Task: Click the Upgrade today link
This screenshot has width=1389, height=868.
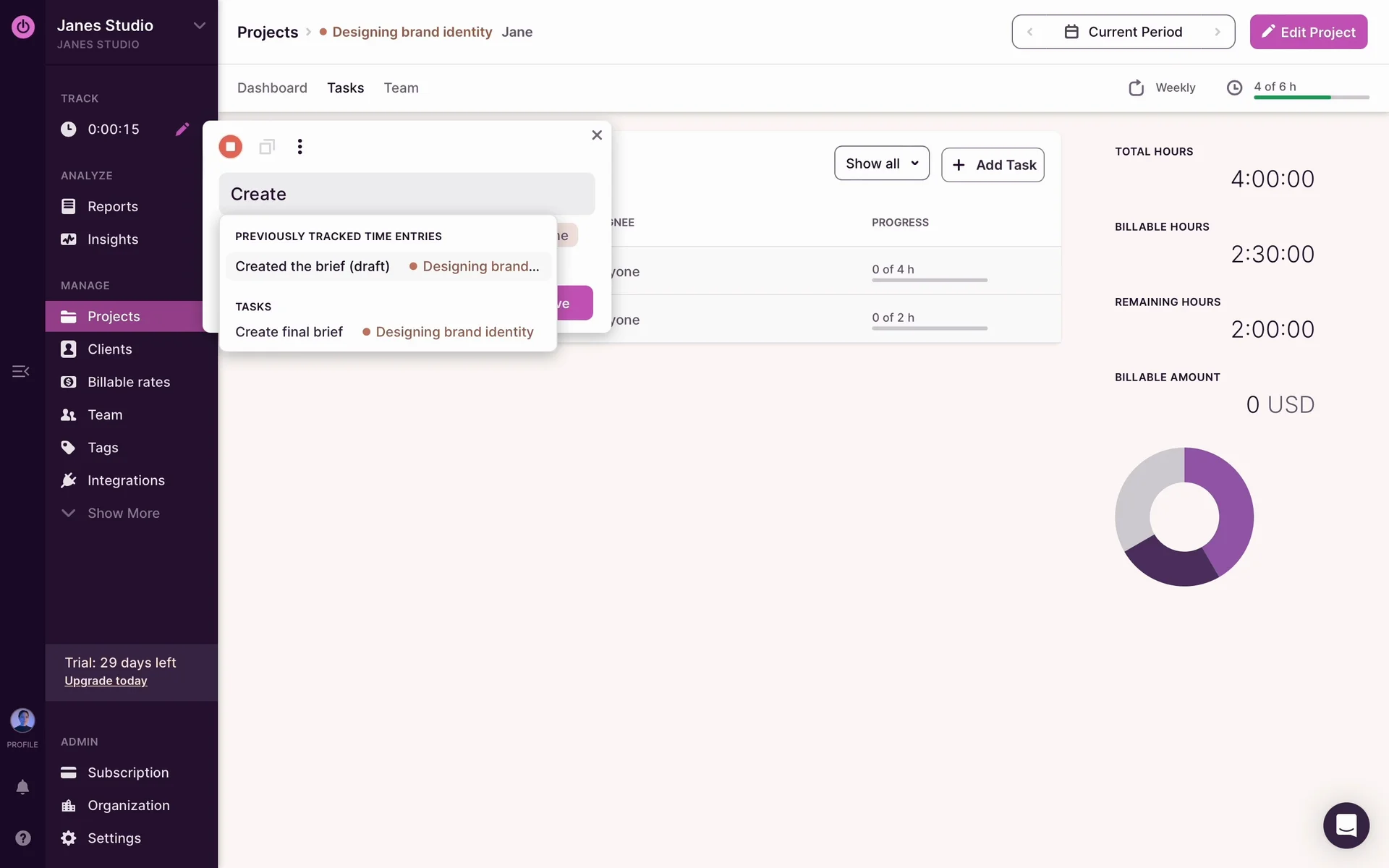Action: pos(106,681)
